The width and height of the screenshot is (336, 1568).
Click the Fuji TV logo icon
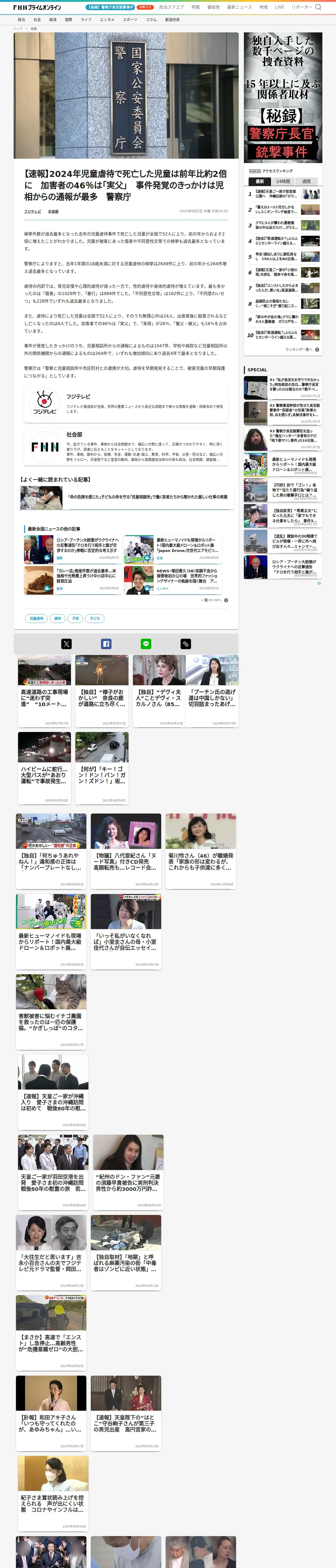click(x=44, y=403)
